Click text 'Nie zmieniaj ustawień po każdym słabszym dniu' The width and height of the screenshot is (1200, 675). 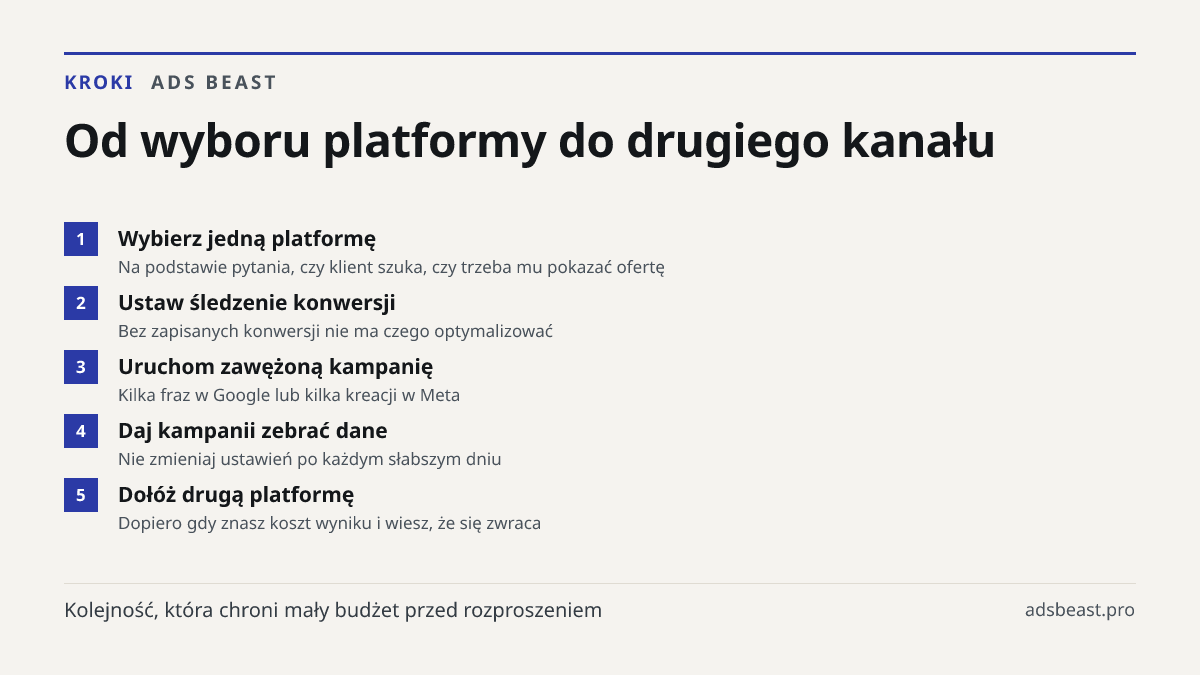310,459
